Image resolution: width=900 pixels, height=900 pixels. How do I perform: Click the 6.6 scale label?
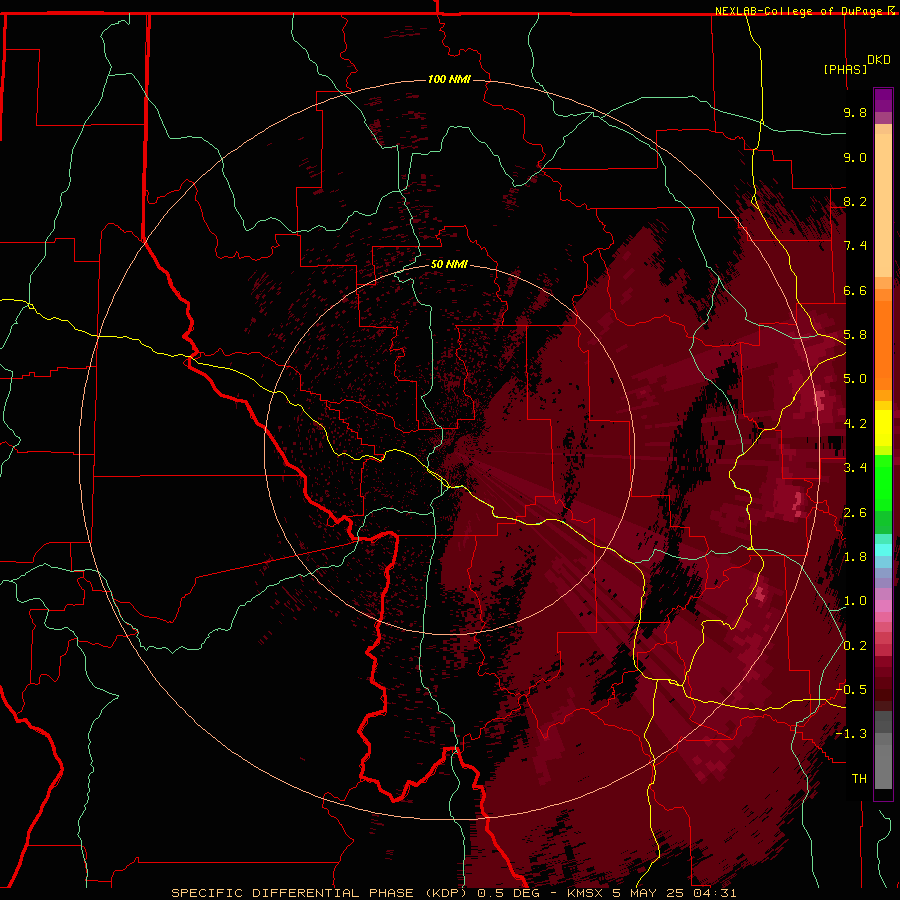point(855,290)
